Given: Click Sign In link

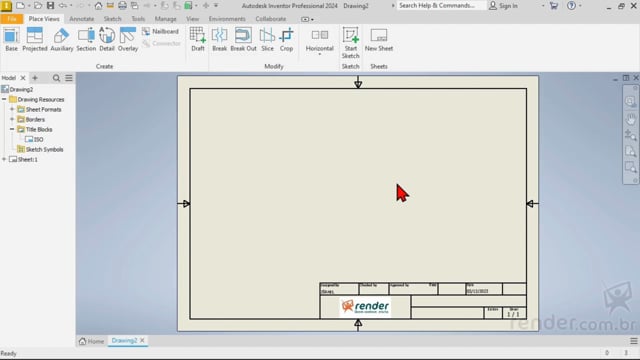Looking at the screenshot, I should point(504,6).
